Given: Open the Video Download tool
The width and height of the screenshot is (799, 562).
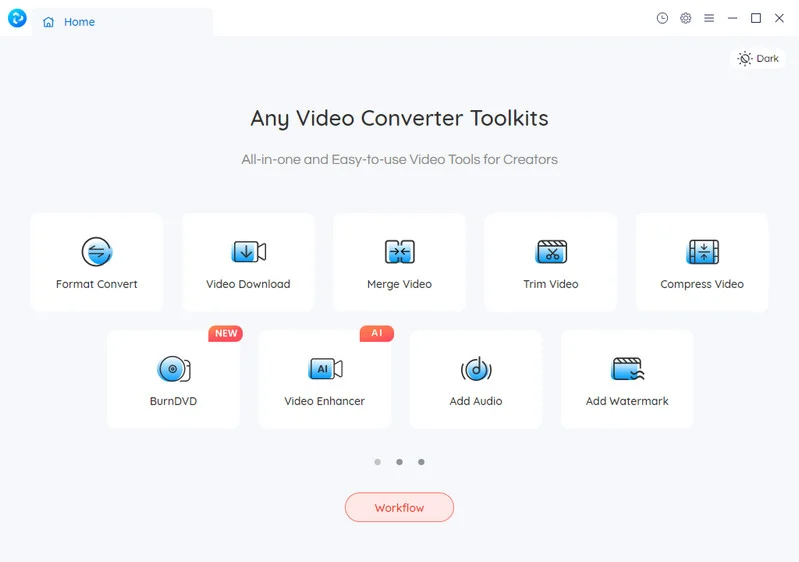Looking at the screenshot, I should (x=248, y=262).
